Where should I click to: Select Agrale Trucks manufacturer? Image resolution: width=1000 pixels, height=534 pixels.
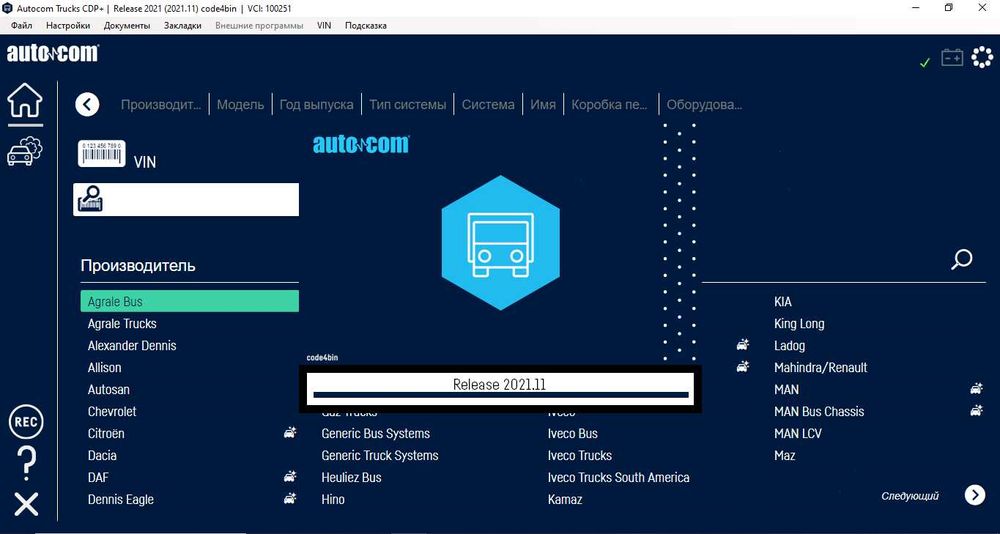(x=122, y=323)
